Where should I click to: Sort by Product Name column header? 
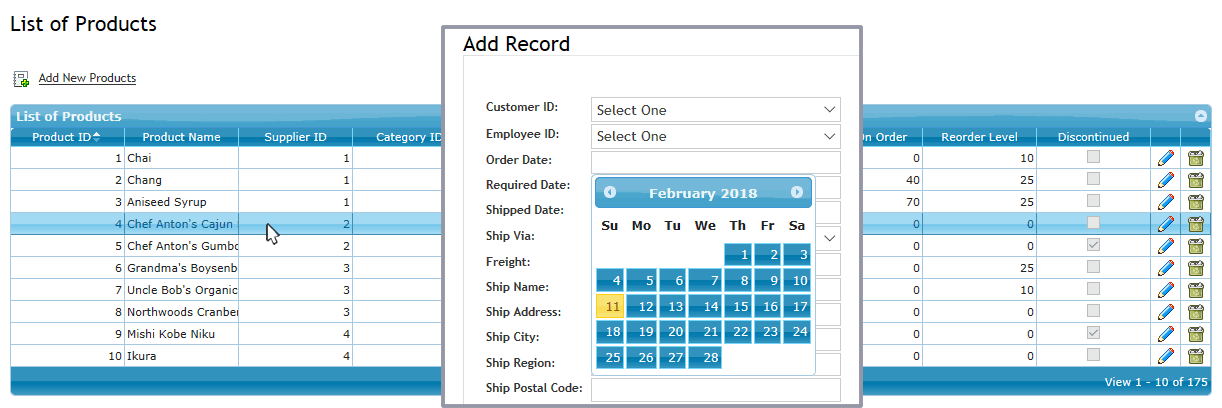click(181, 137)
